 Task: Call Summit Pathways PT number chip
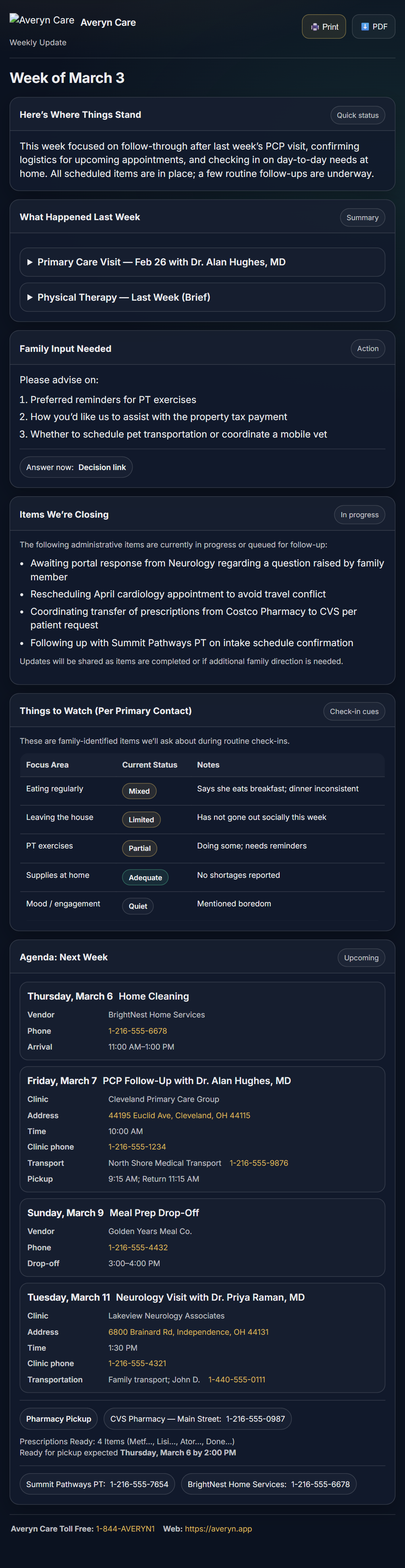pos(139,1485)
